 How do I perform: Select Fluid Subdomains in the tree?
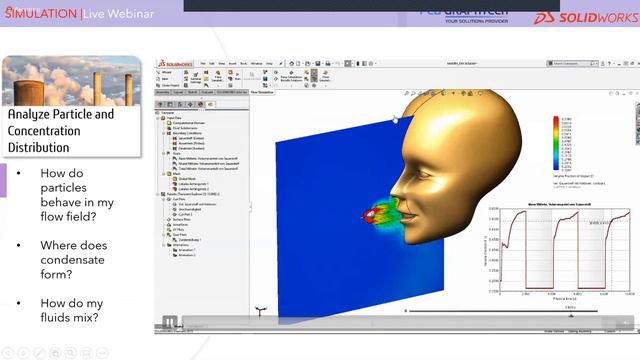coord(182,128)
